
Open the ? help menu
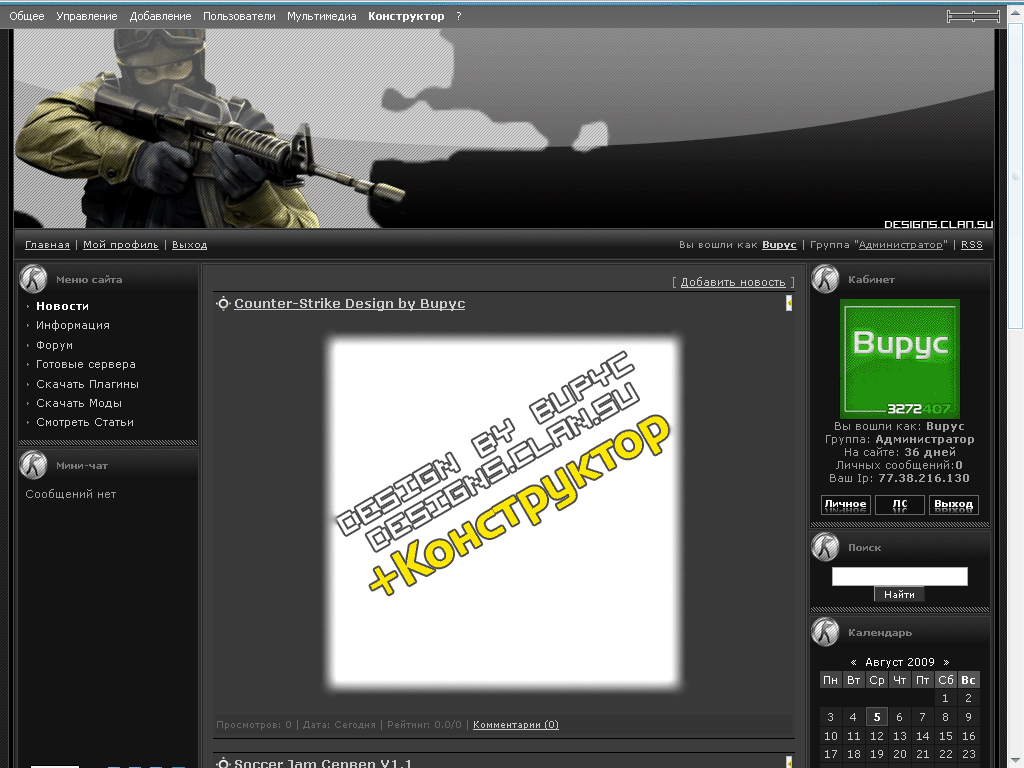[458, 16]
